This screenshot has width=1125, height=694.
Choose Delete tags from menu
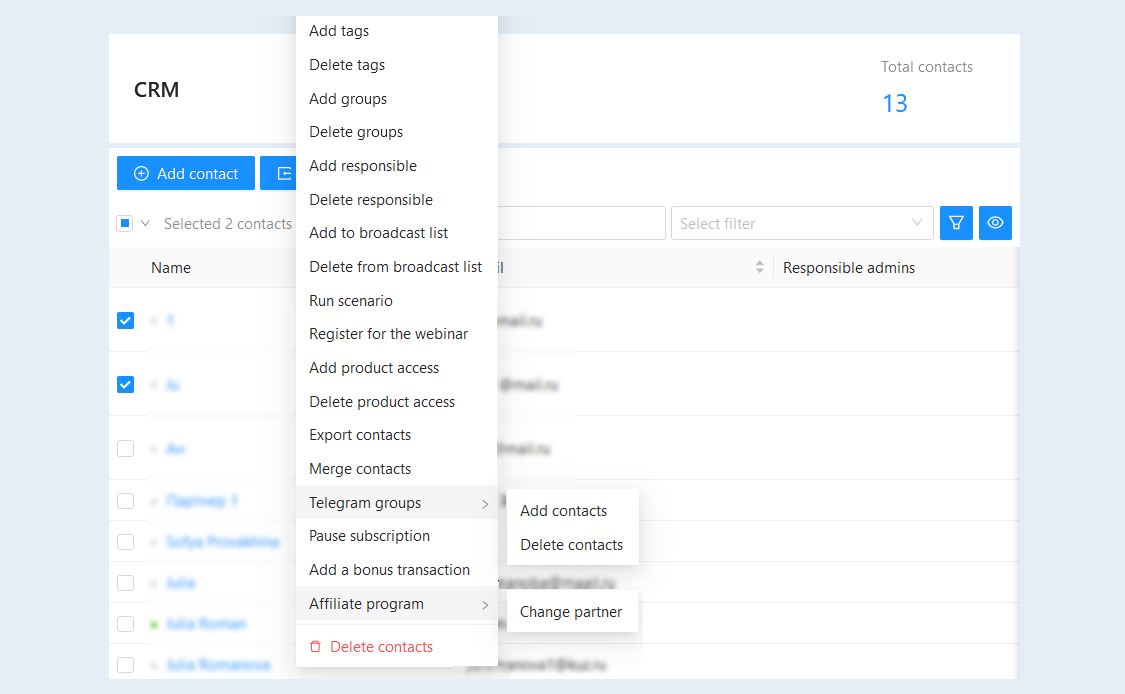pyautogui.click(x=397, y=65)
